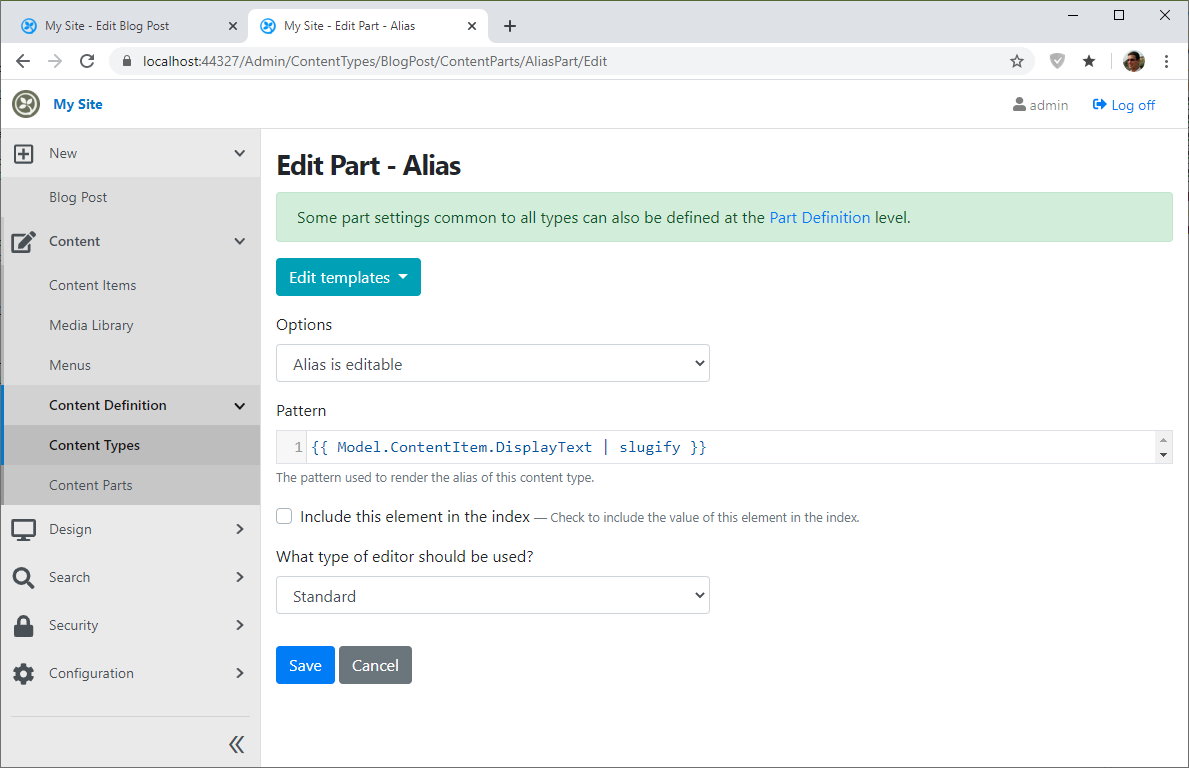The width and height of the screenshot is (1189, 768).
Task: Click the Security padlock icon
Action: click(24, 626)
